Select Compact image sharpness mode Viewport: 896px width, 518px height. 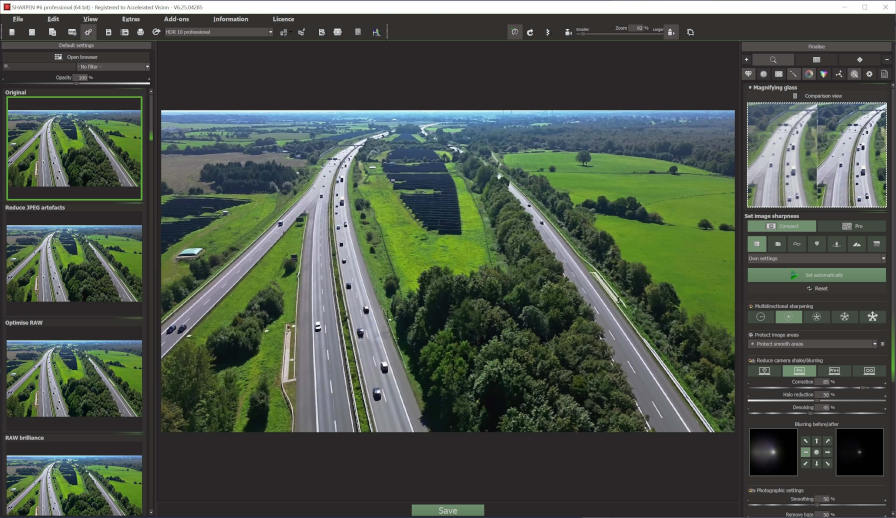(x=781, y=226)
